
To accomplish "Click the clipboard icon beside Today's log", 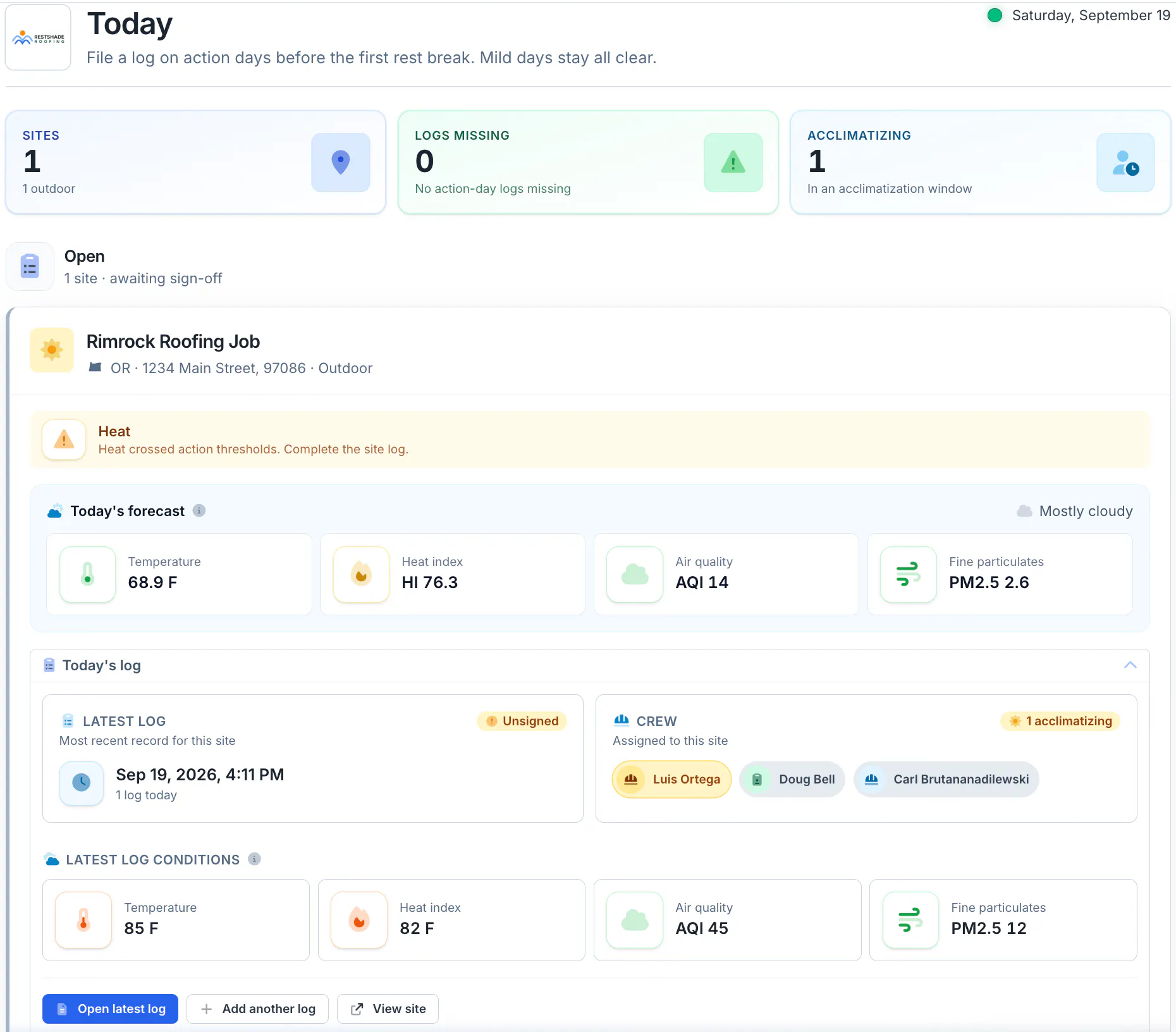I will [x=49, y=665].
